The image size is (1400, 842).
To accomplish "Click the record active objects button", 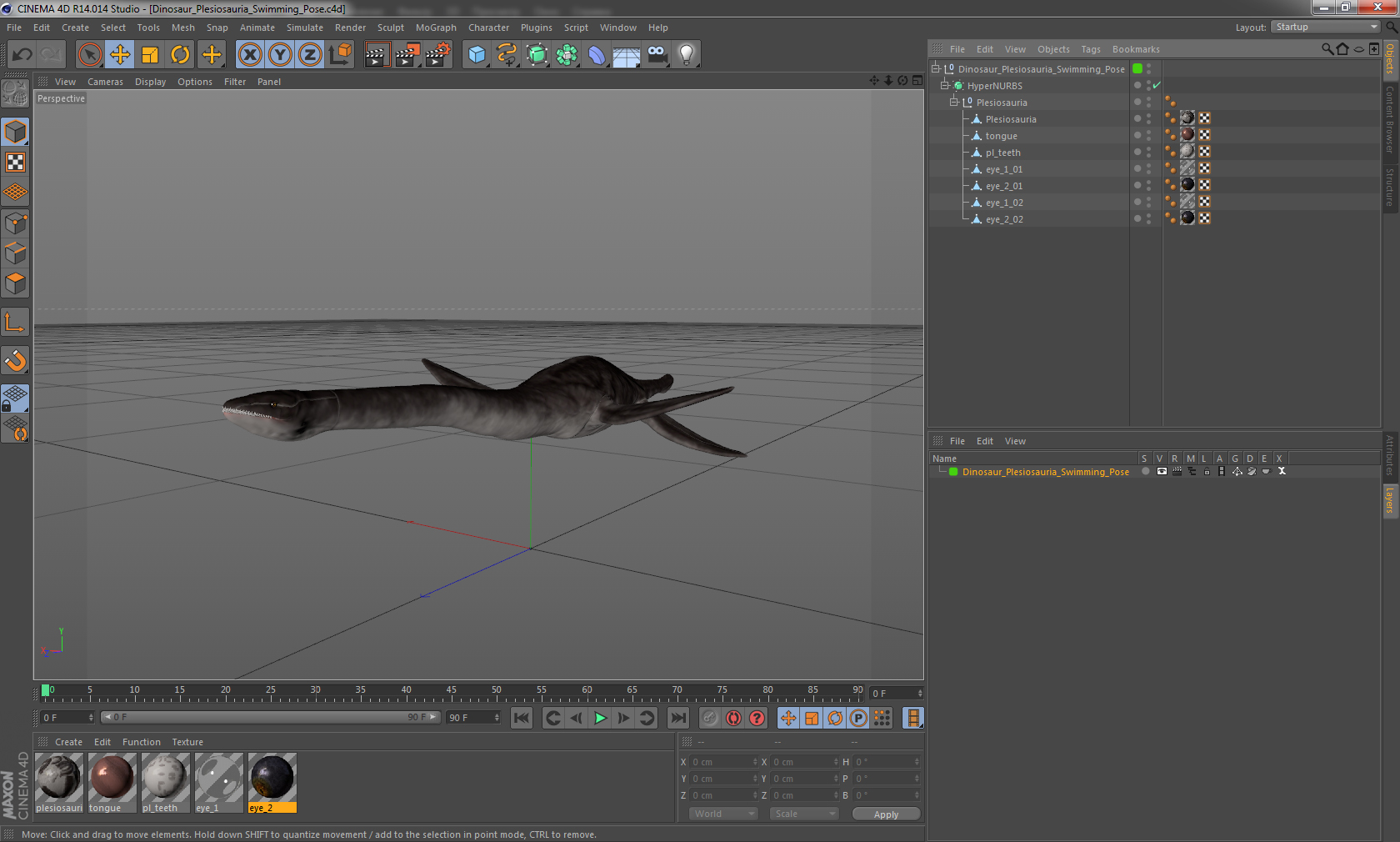I will tap(709, 718).
